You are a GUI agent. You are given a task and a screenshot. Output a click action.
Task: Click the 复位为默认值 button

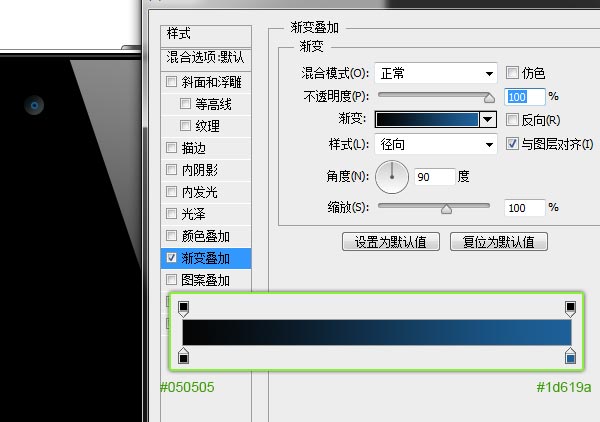[499, 242]
